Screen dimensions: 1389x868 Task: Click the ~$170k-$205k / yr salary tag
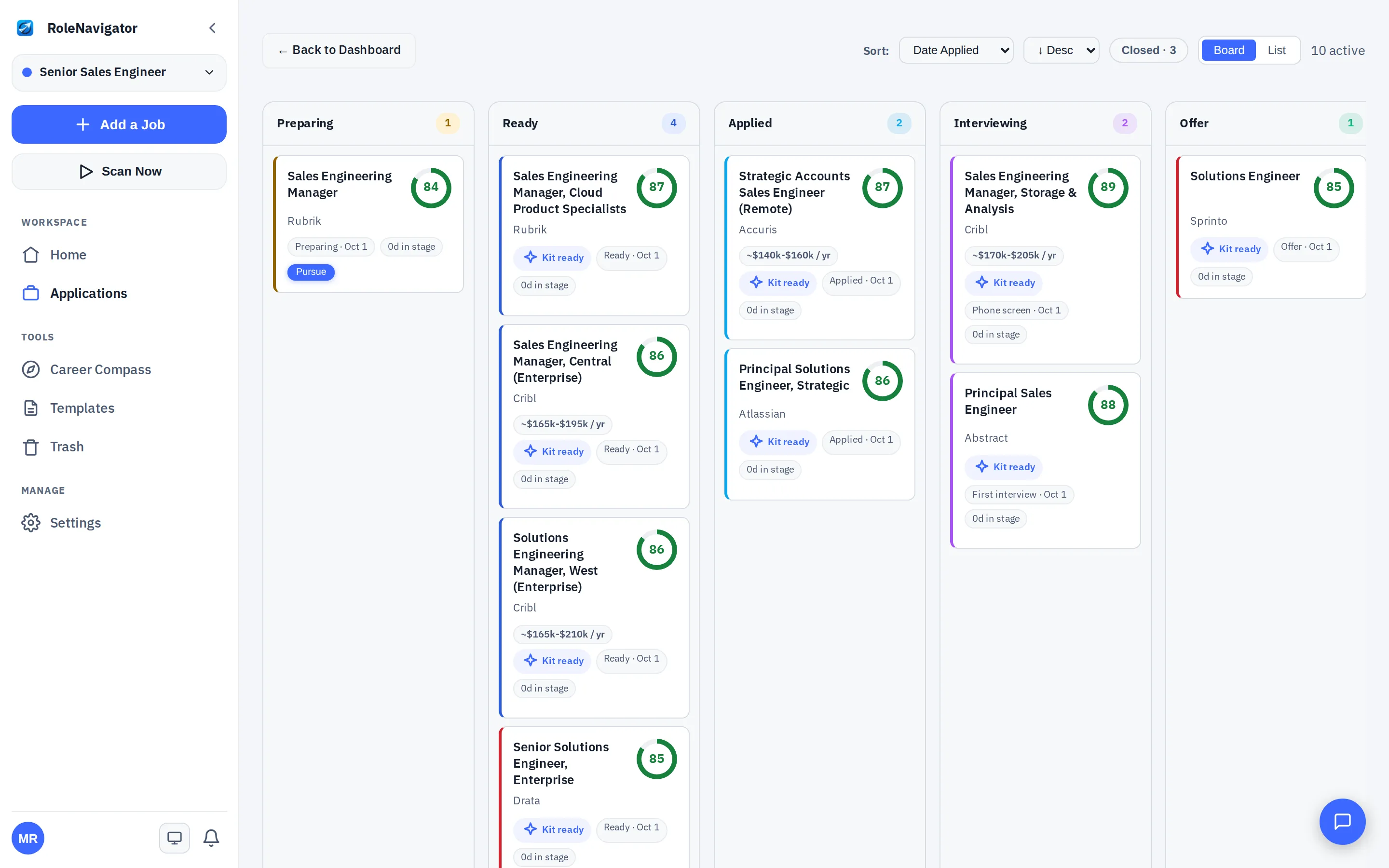(1014, 256)
